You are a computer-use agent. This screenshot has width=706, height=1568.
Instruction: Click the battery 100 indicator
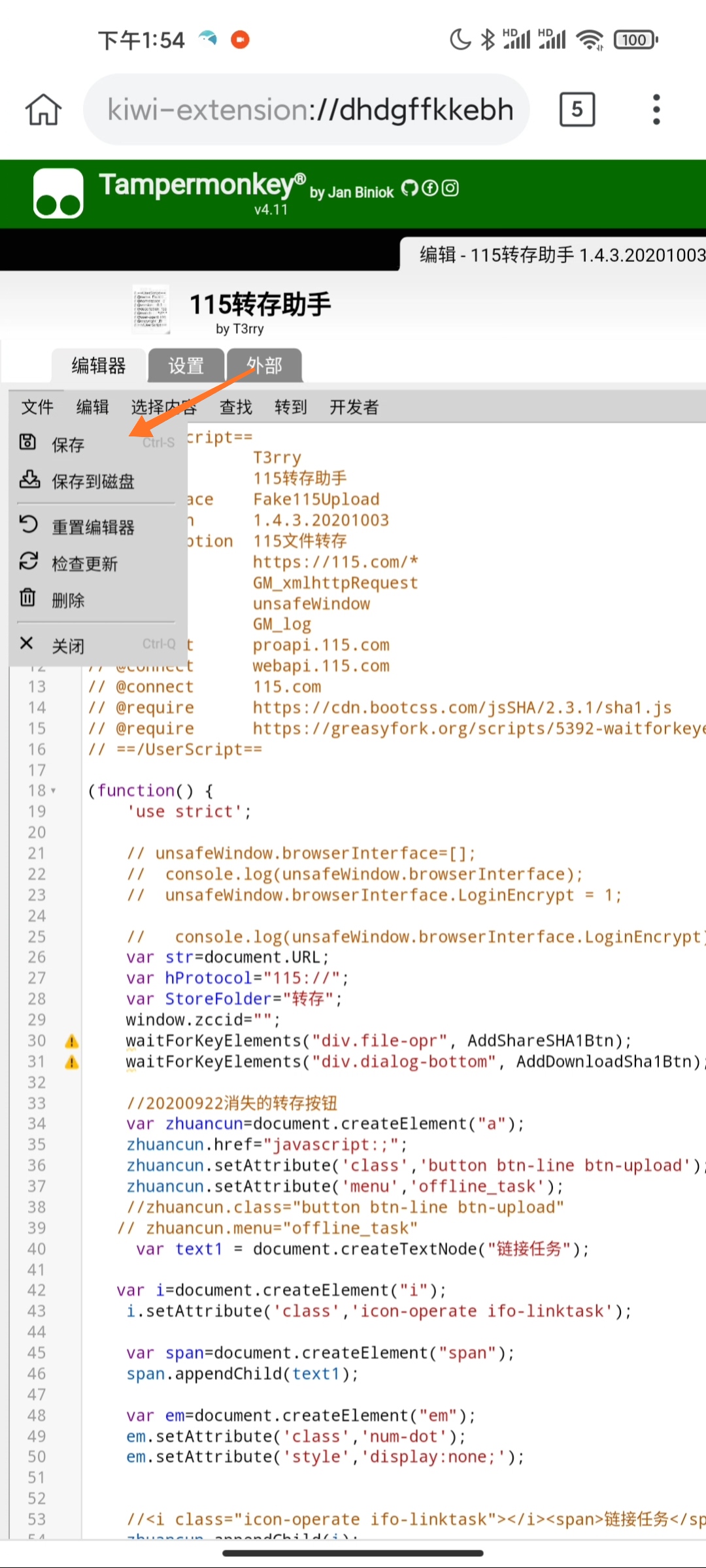coord(635,40)
